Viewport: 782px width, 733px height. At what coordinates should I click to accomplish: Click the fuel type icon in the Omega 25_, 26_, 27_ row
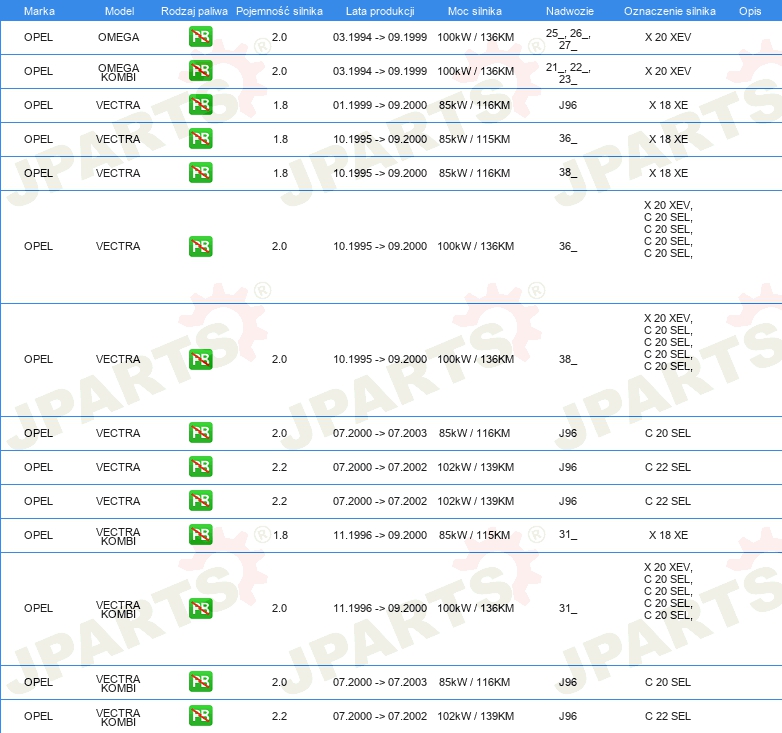point(200,38)
